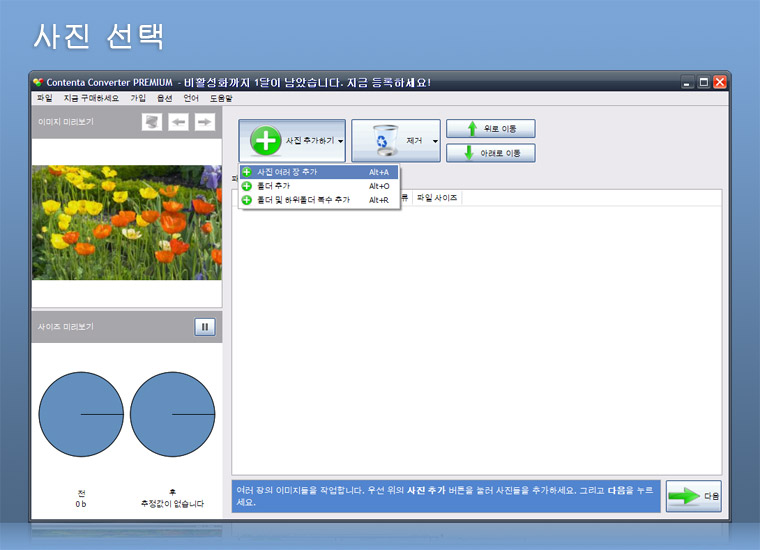Click the rotate image icon in preview header
This screenshot has height=550, width=760.
152,122
